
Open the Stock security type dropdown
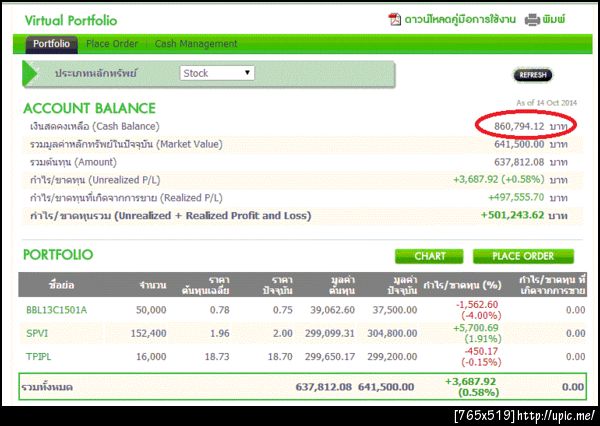pos(217,73)
